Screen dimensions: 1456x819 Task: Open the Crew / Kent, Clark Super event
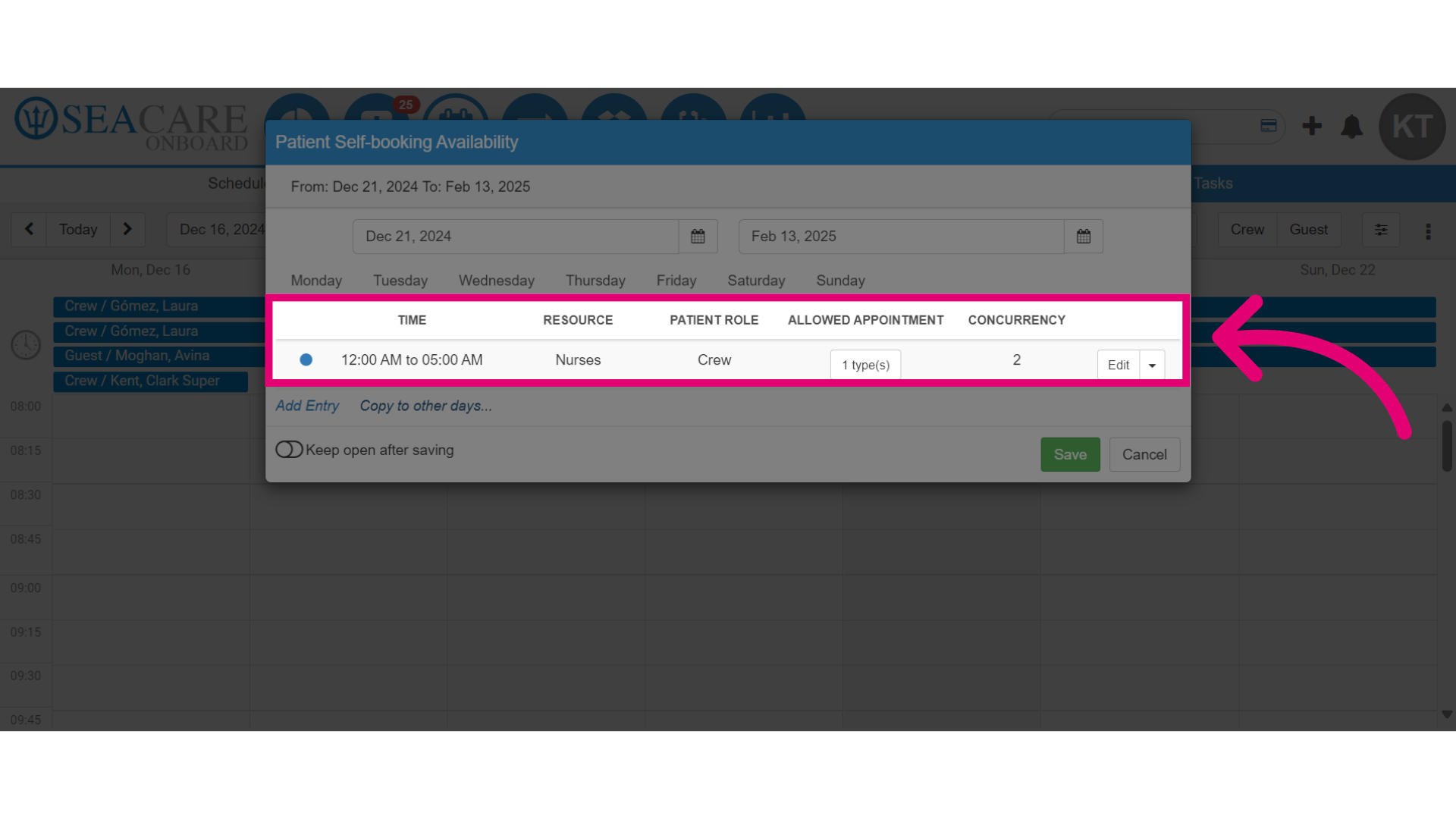click(x=150, y=381)
